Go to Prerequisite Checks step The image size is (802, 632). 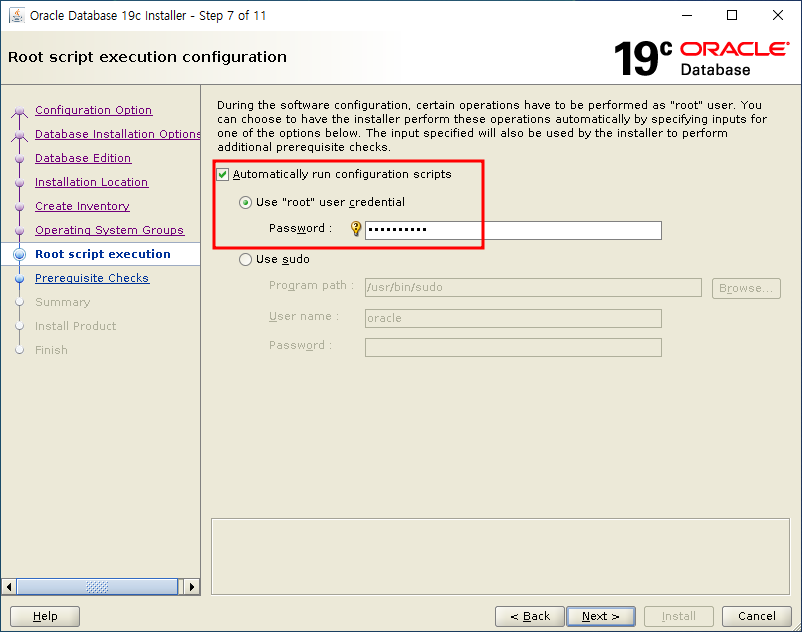coord(92,278)
